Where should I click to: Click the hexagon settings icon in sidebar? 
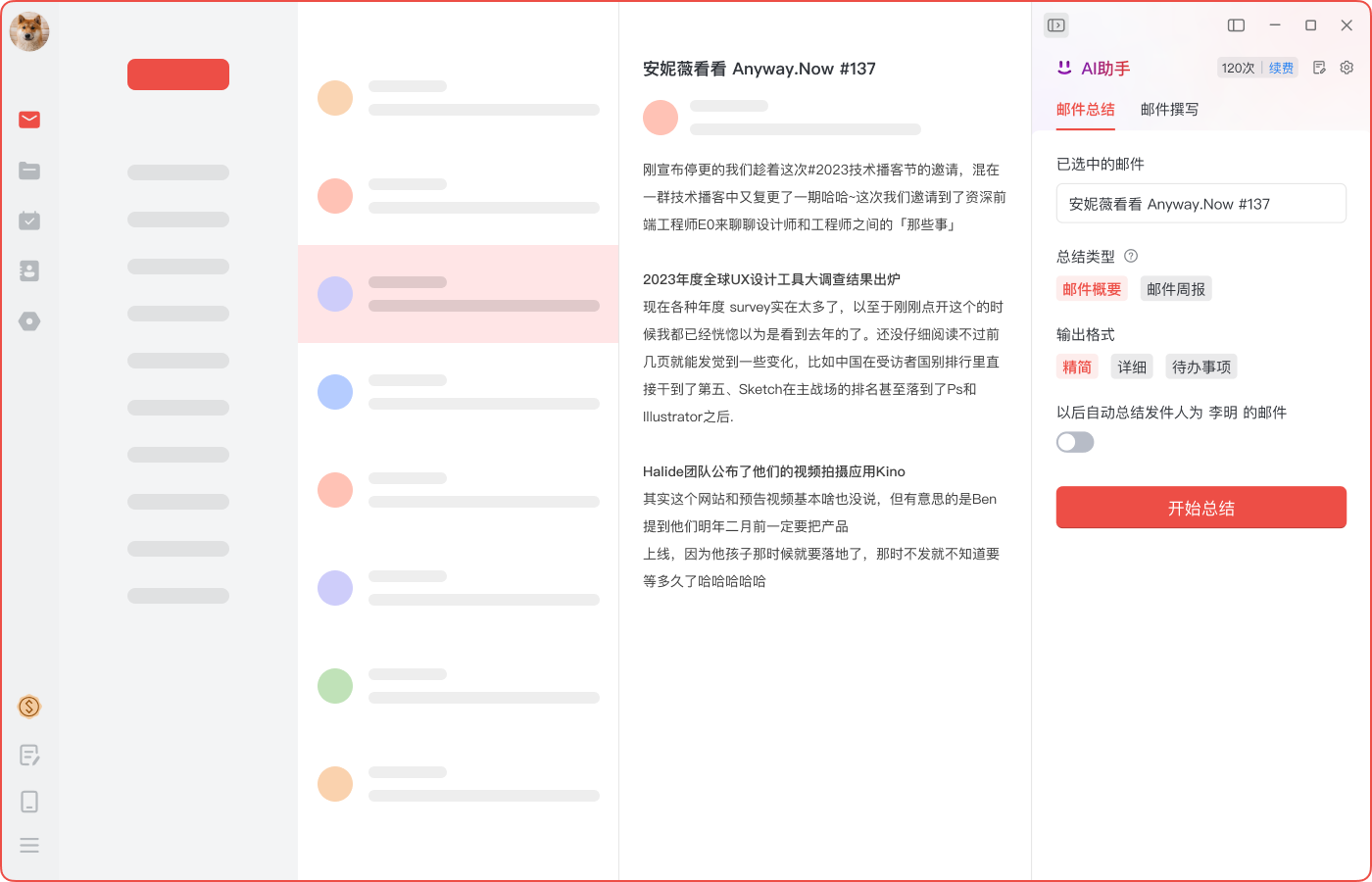29,320
